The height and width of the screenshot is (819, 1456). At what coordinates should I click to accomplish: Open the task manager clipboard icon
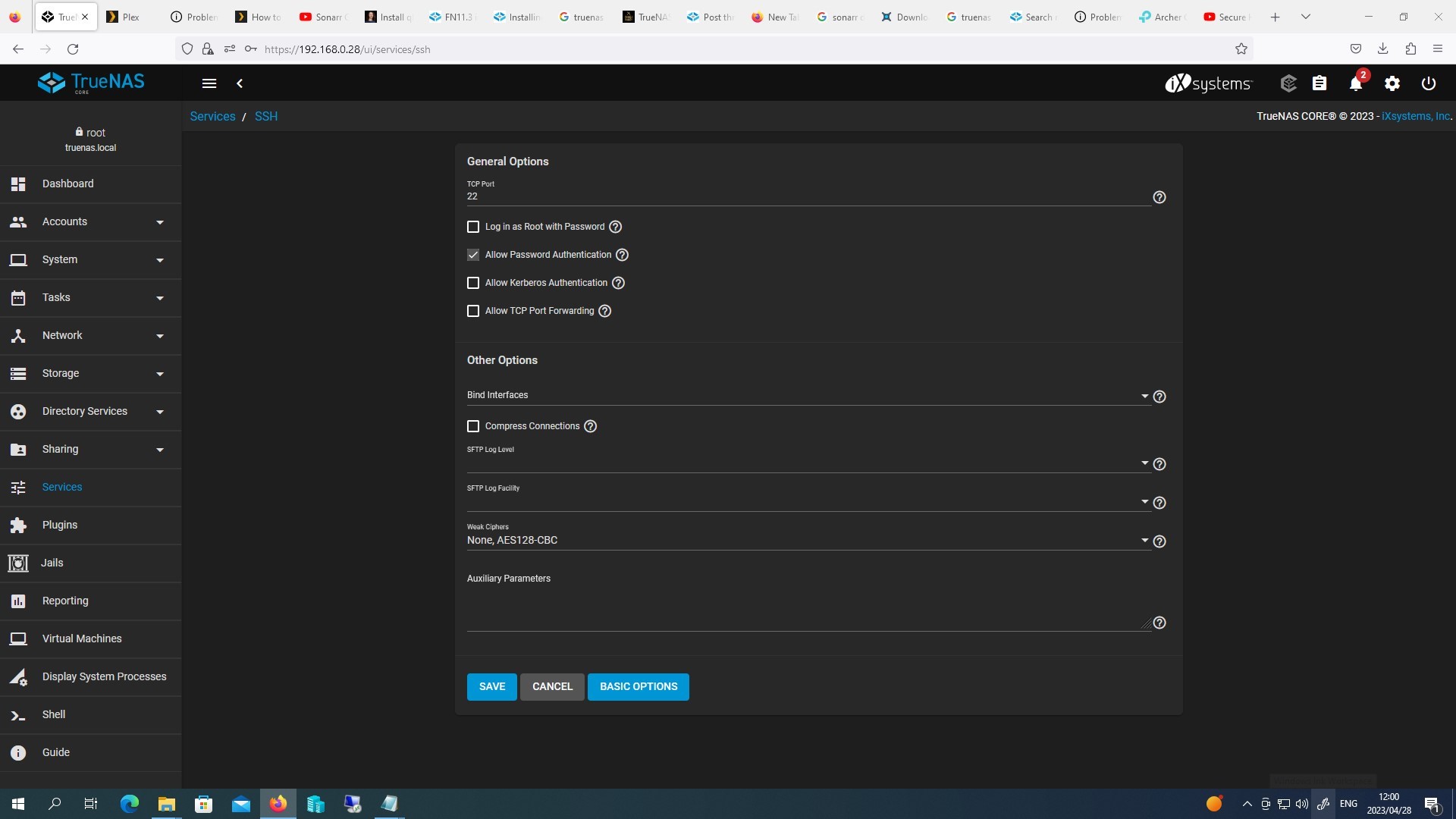1319,83
